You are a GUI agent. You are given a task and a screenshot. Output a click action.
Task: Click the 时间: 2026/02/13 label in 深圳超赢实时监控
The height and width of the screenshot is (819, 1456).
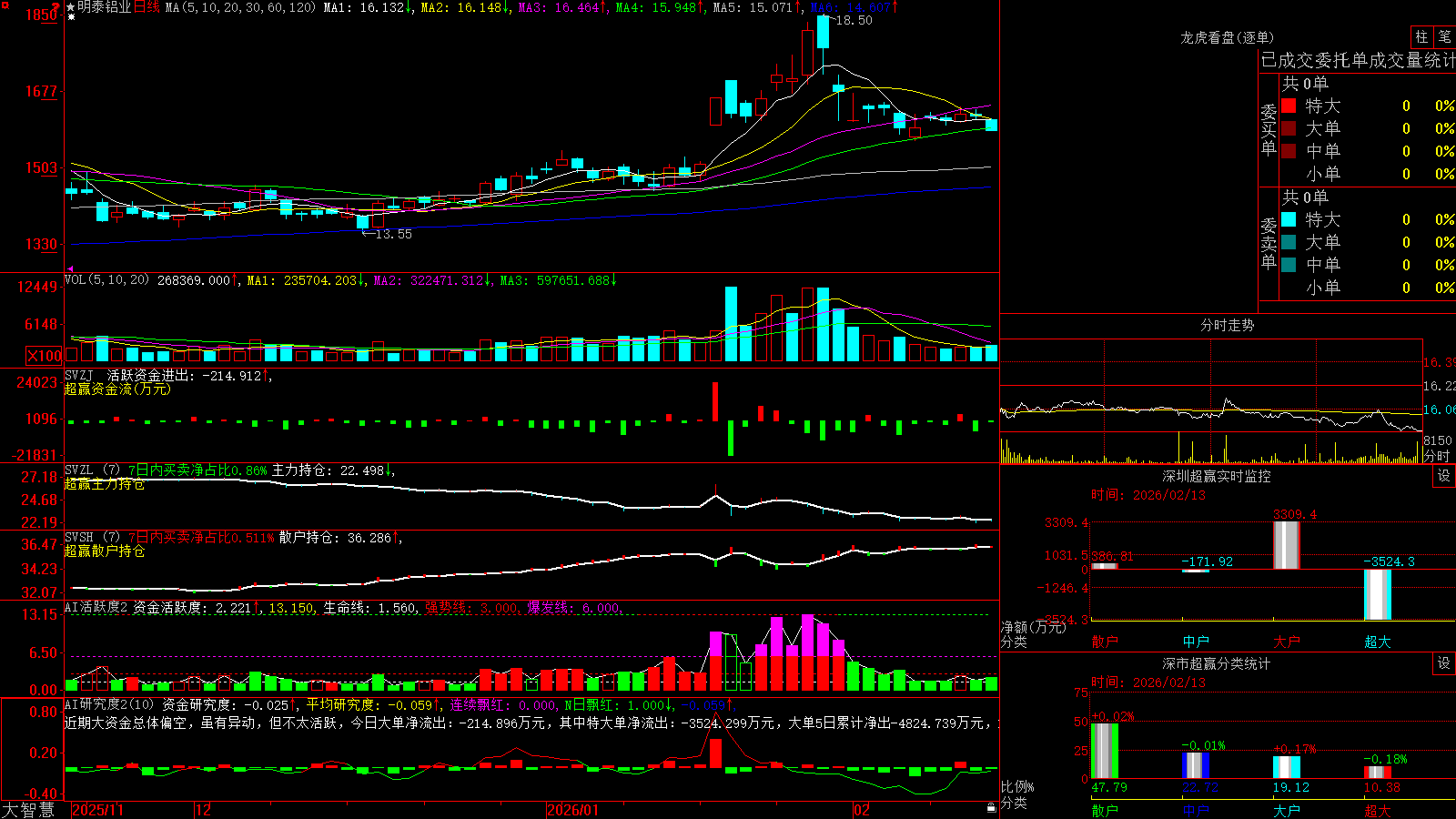pyautogui.click(x=1148, y=495)
